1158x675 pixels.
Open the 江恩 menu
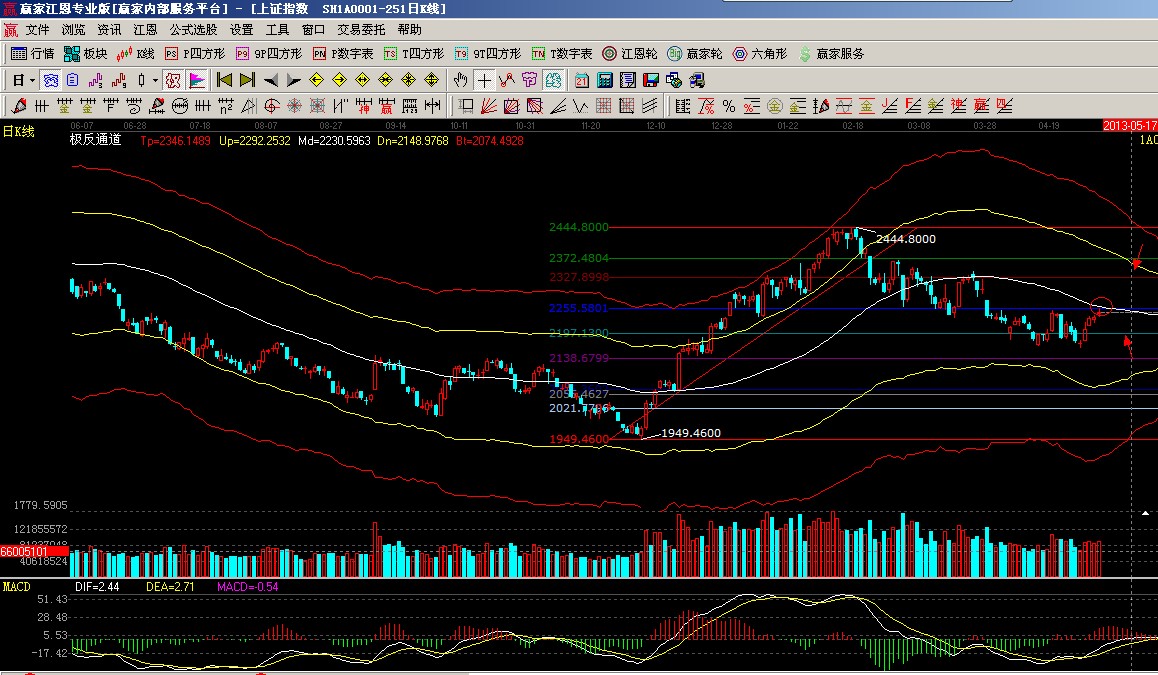click(x=145, y=30)
